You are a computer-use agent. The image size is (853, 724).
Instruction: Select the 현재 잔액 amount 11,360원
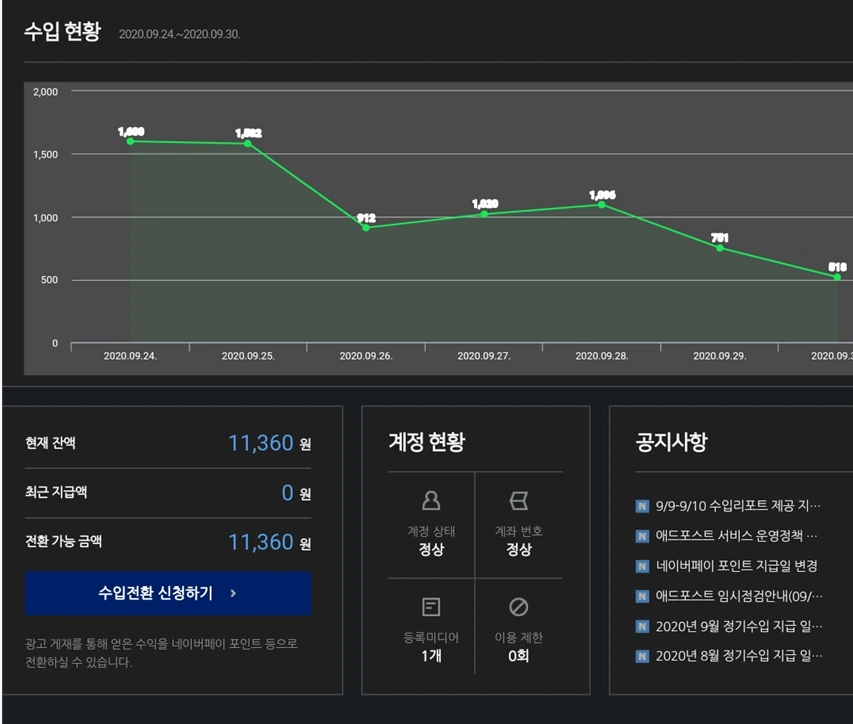260,442
